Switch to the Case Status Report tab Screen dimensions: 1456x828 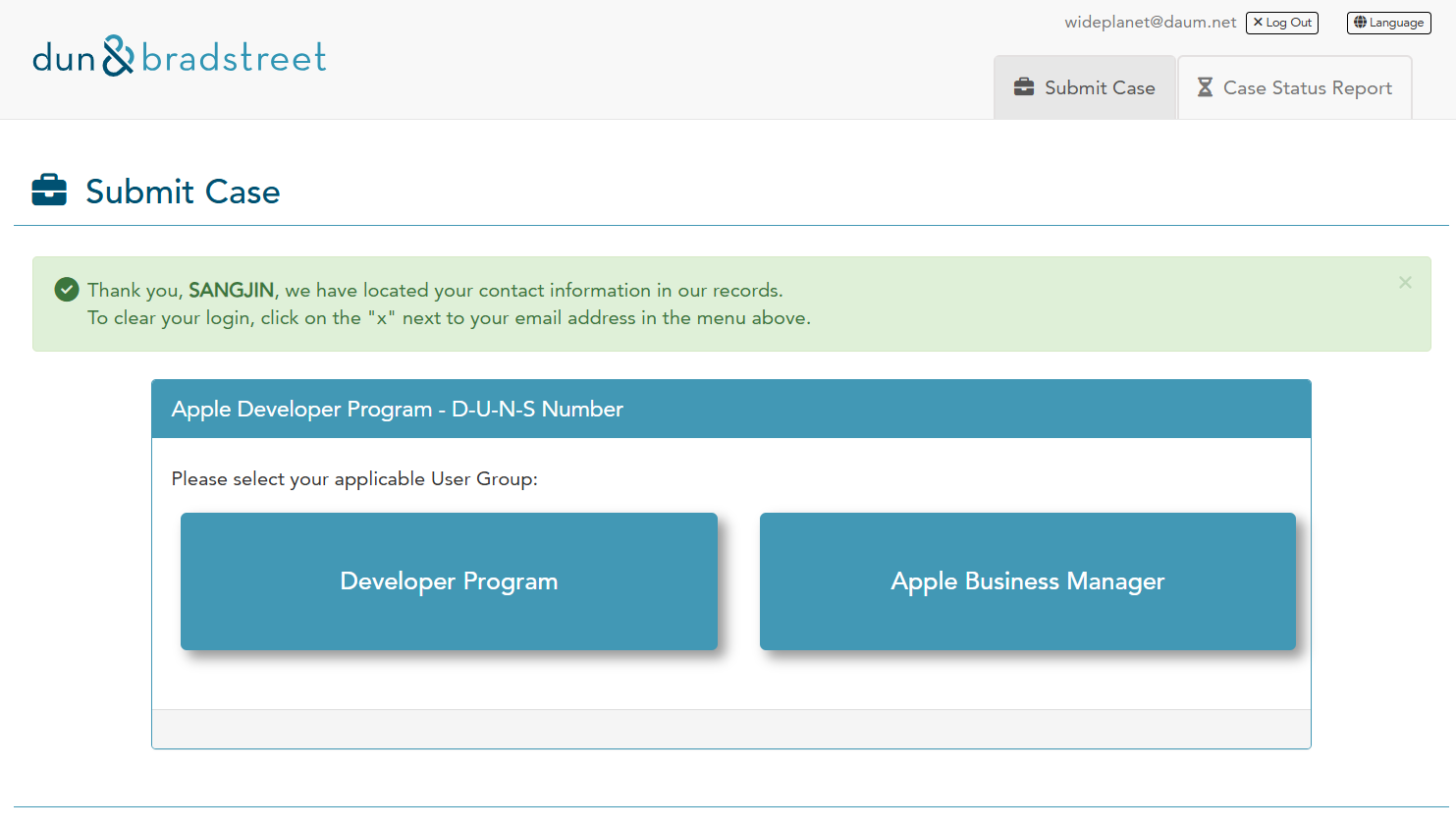coord(1295,87)
